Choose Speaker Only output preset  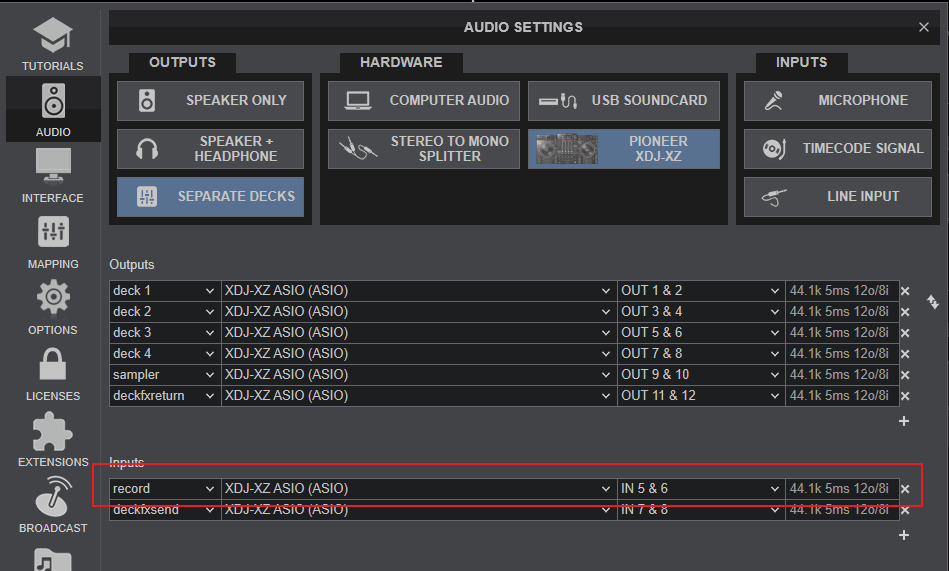tap(210, 101)
